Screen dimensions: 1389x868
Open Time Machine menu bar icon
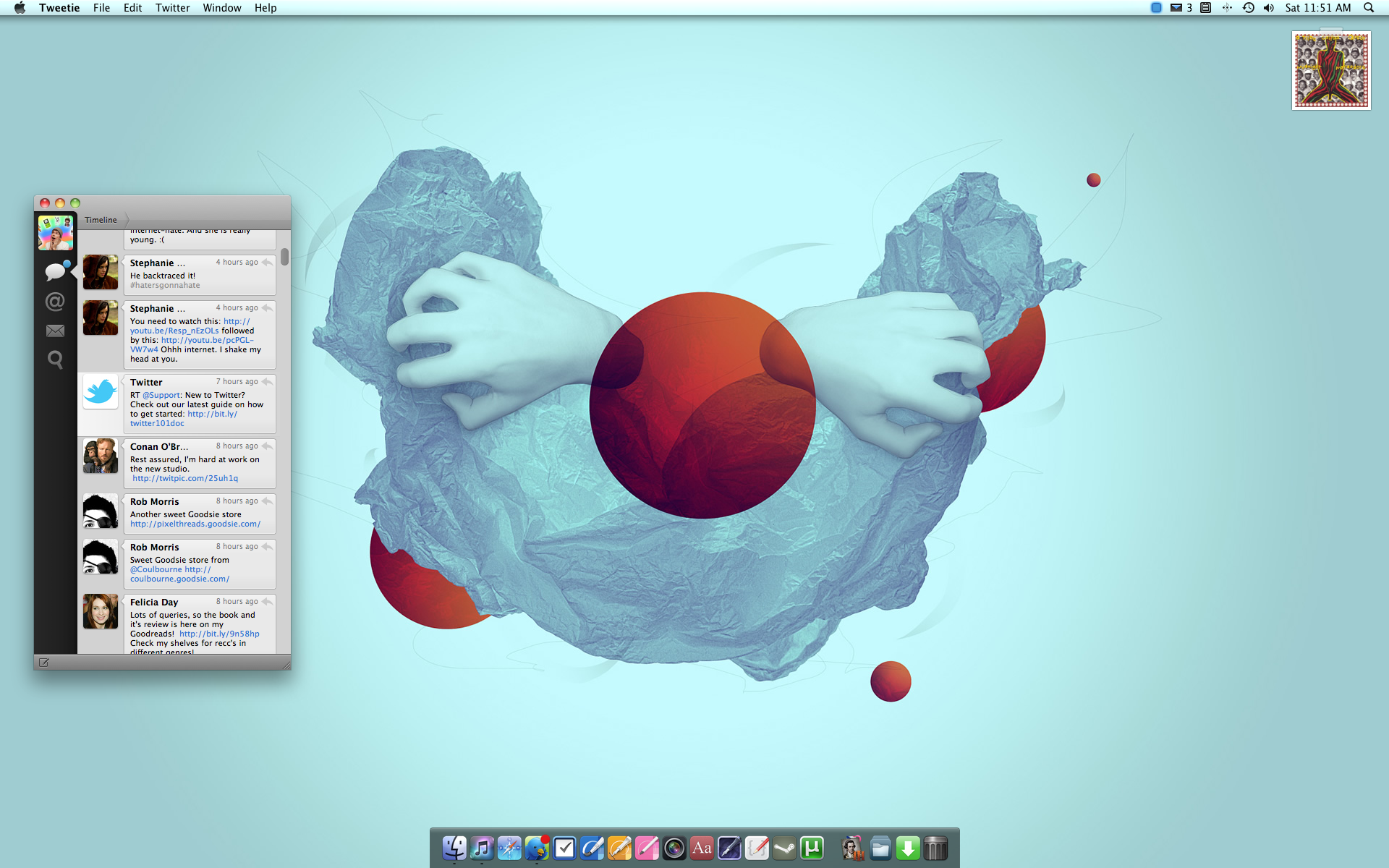(1249, 8)
